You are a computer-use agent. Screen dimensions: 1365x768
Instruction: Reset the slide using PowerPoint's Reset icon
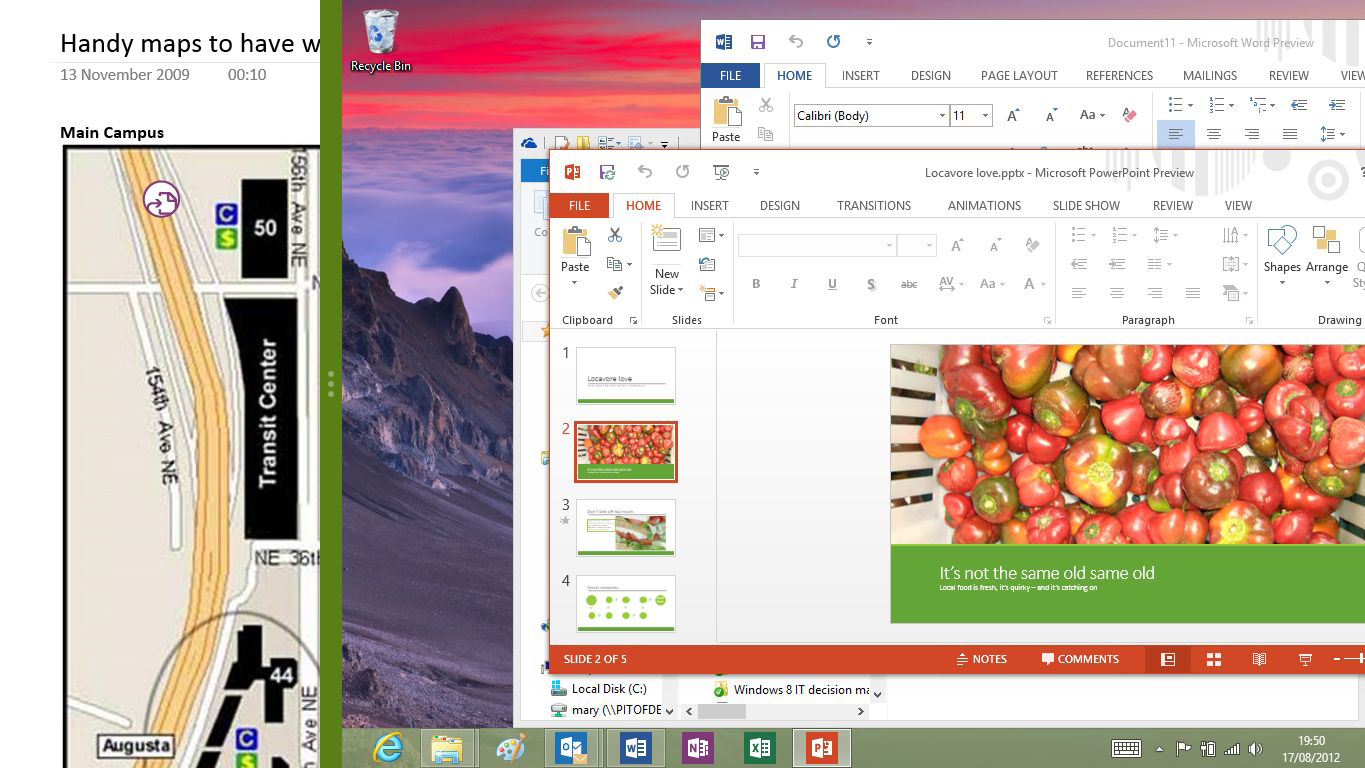click(707, 264)
